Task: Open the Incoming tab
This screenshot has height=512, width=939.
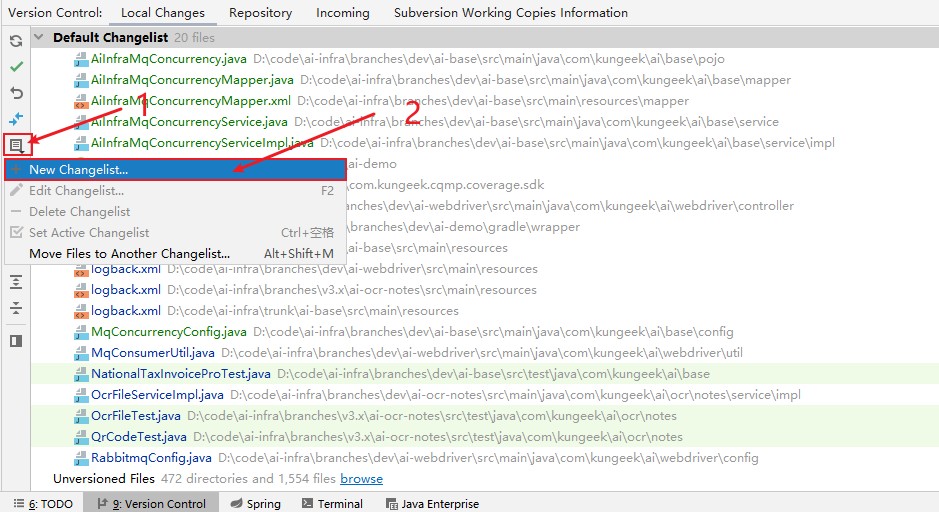Action: coord(342,13)
